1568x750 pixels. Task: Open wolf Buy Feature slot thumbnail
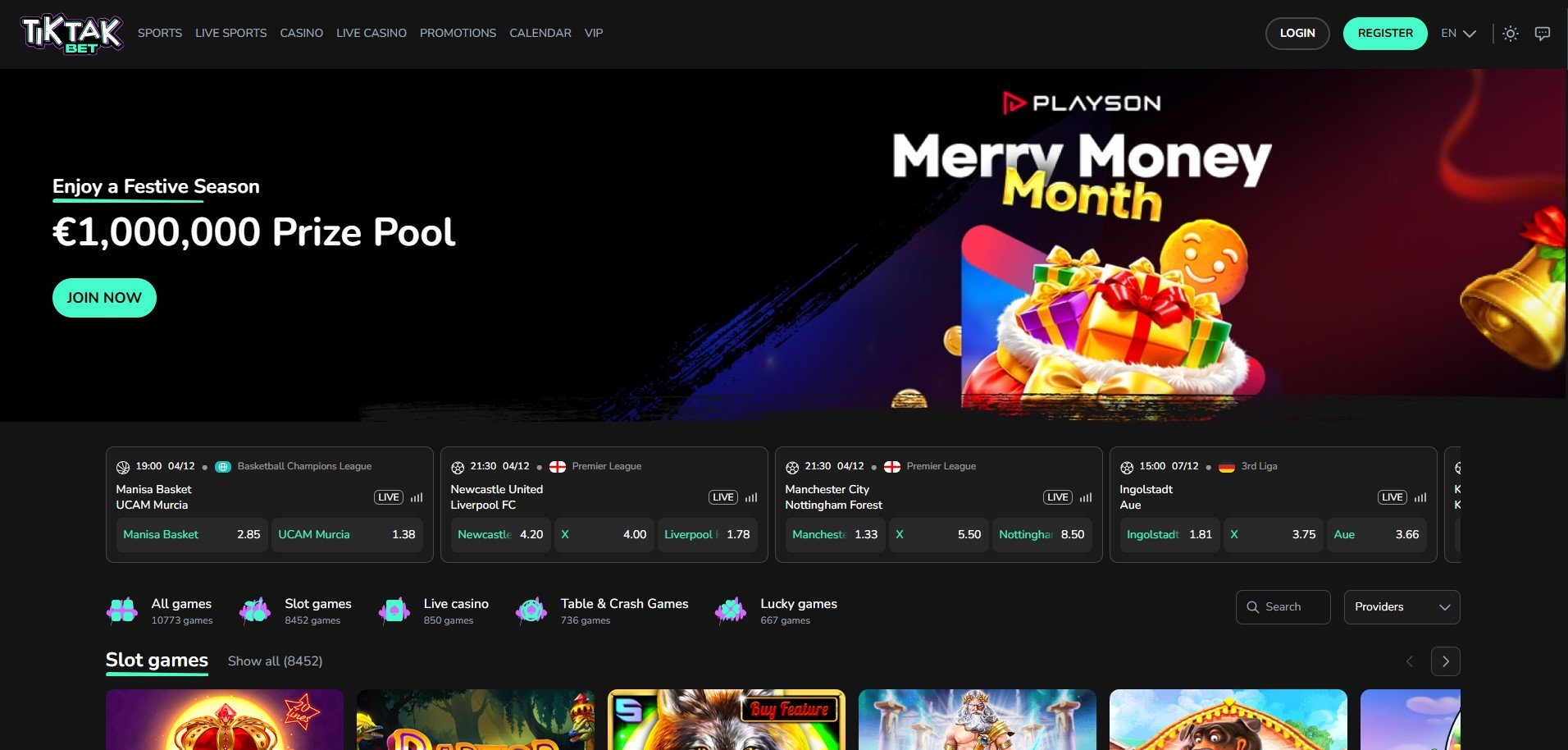tap(727, 720)
